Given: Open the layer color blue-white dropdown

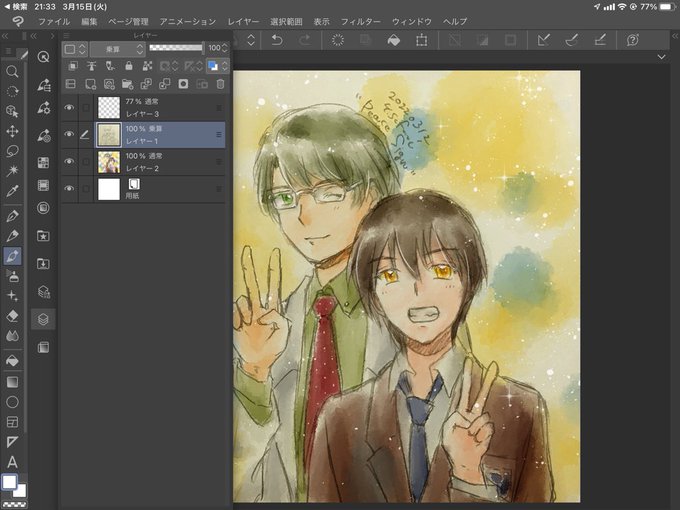Looking at the screenshot, I should click(217, 66).
